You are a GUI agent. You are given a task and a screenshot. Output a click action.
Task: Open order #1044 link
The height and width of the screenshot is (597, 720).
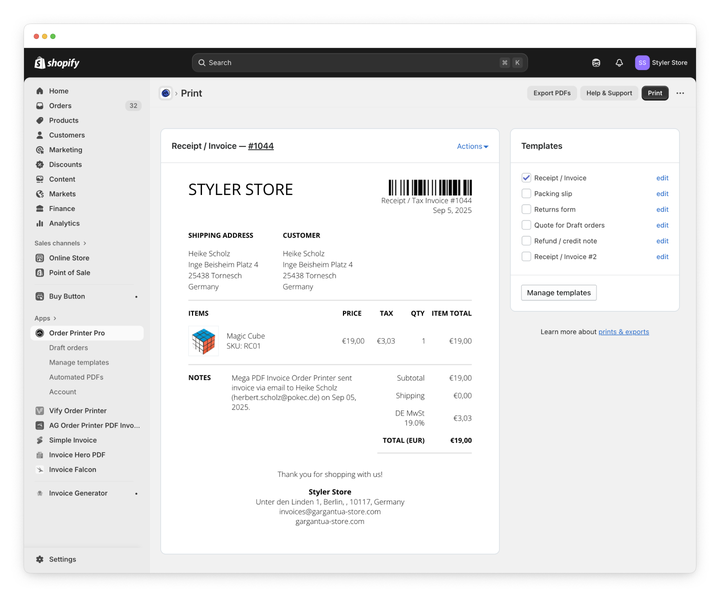[261, 146]
